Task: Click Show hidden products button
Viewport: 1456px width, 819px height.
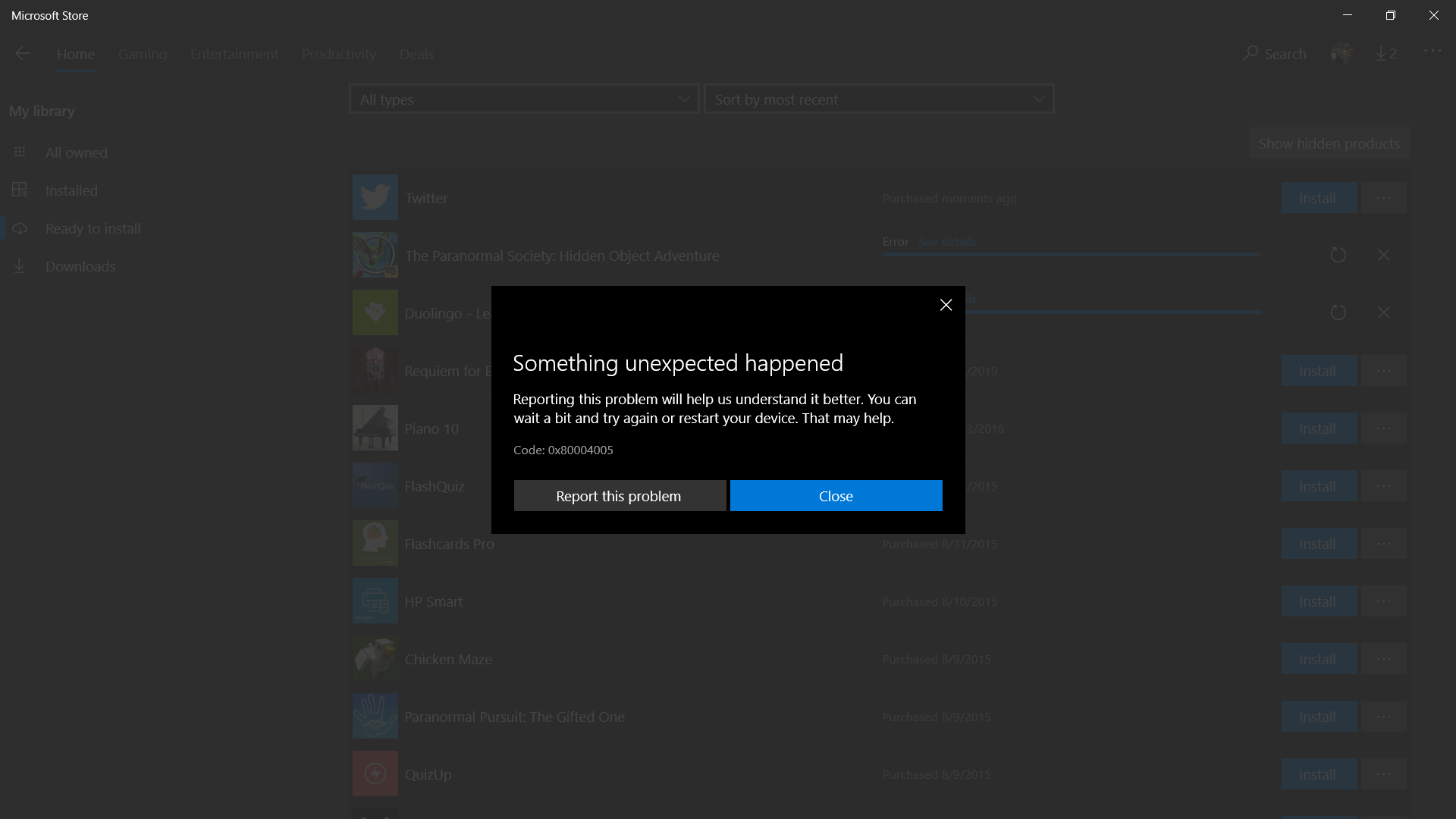Action: pos(1329,143)
